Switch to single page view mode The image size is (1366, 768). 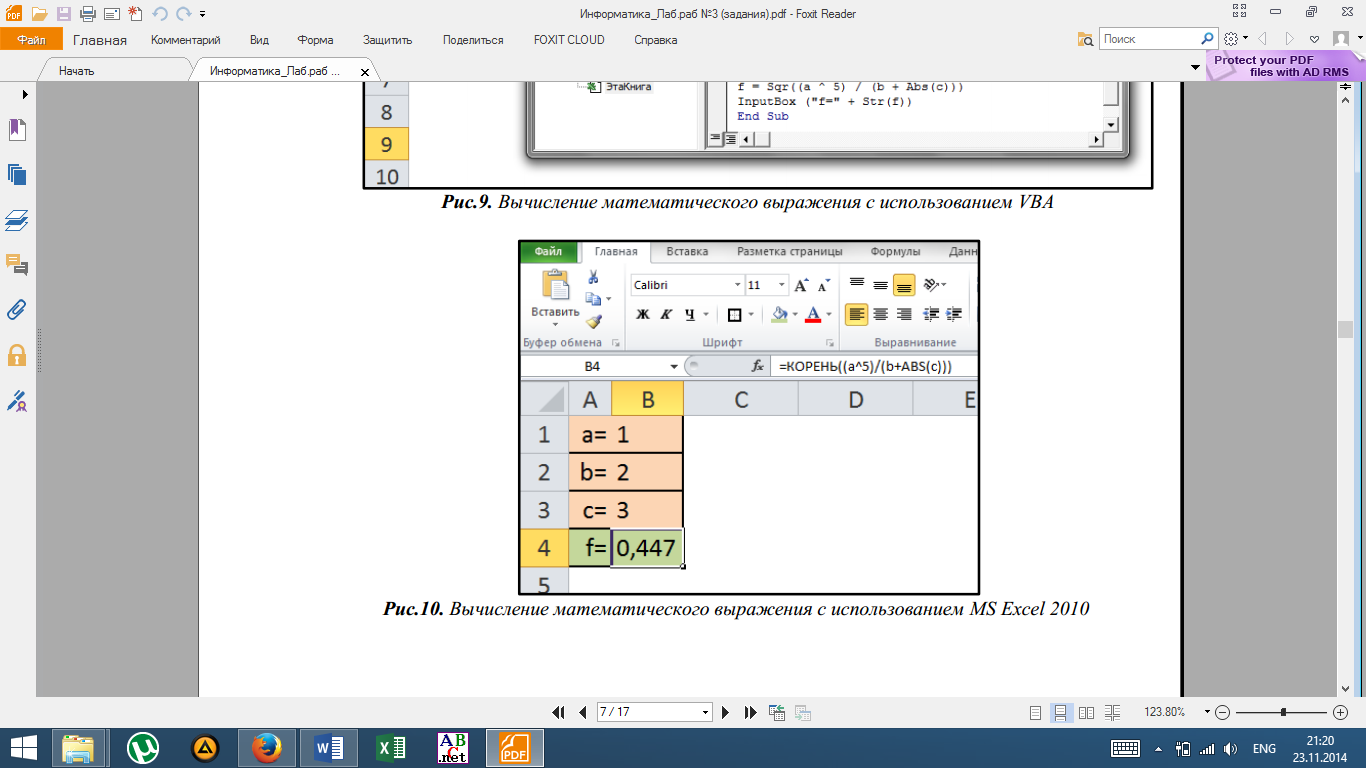tap(1037, 712)
